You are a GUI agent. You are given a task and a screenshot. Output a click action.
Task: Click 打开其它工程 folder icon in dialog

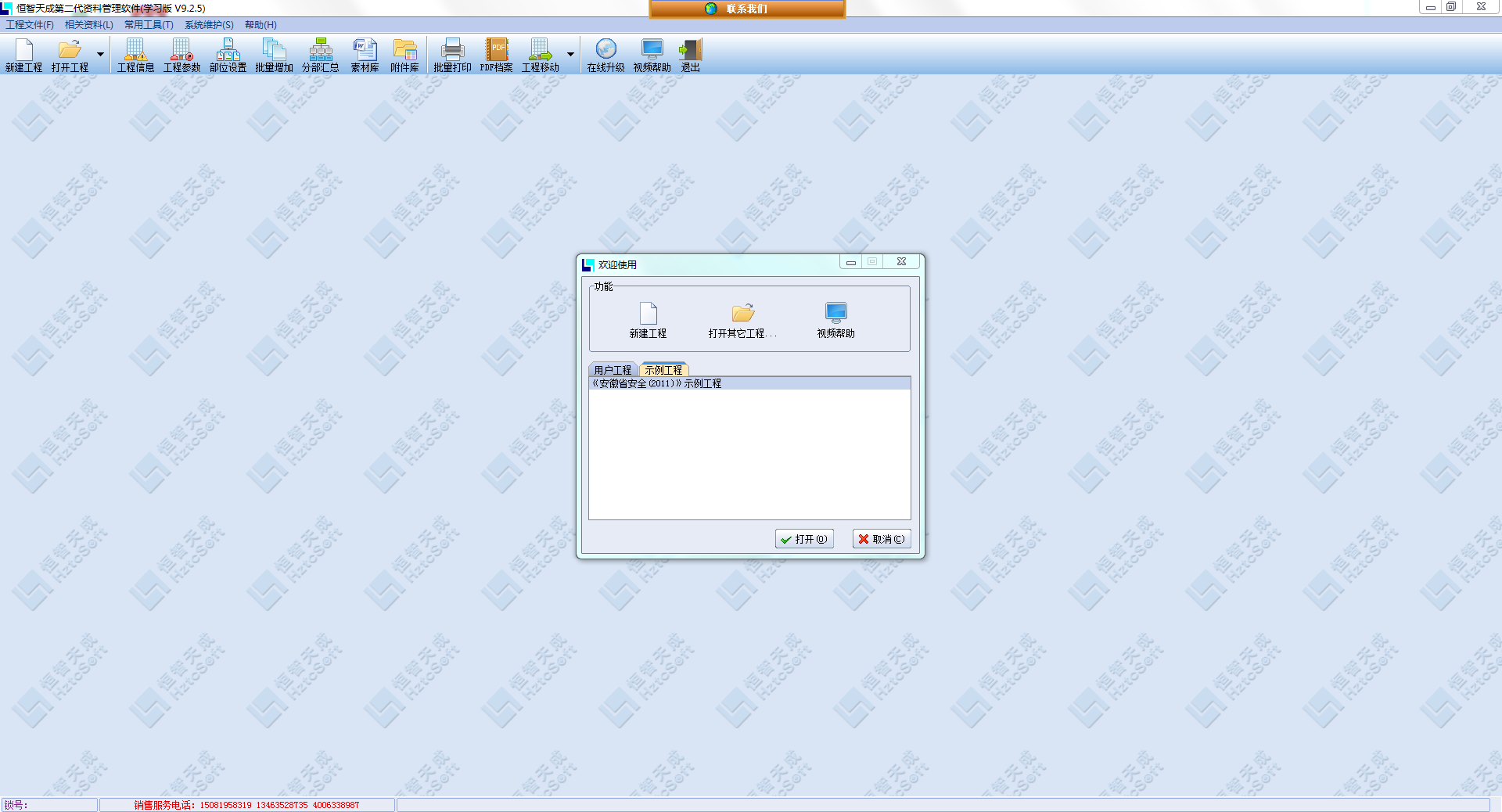click(x=742, y=320)
